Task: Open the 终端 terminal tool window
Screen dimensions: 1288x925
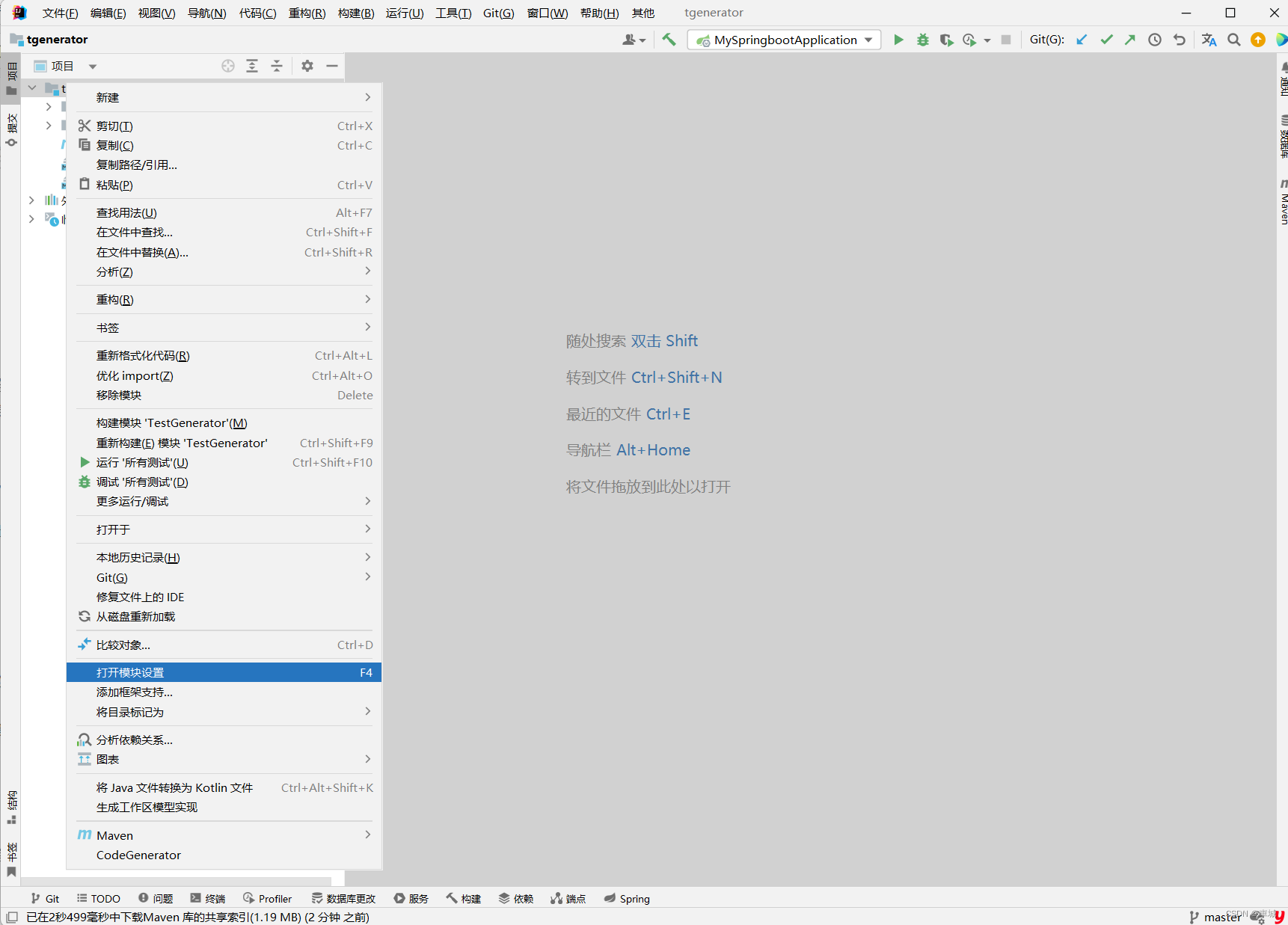Action: click(x=208, y=898)
